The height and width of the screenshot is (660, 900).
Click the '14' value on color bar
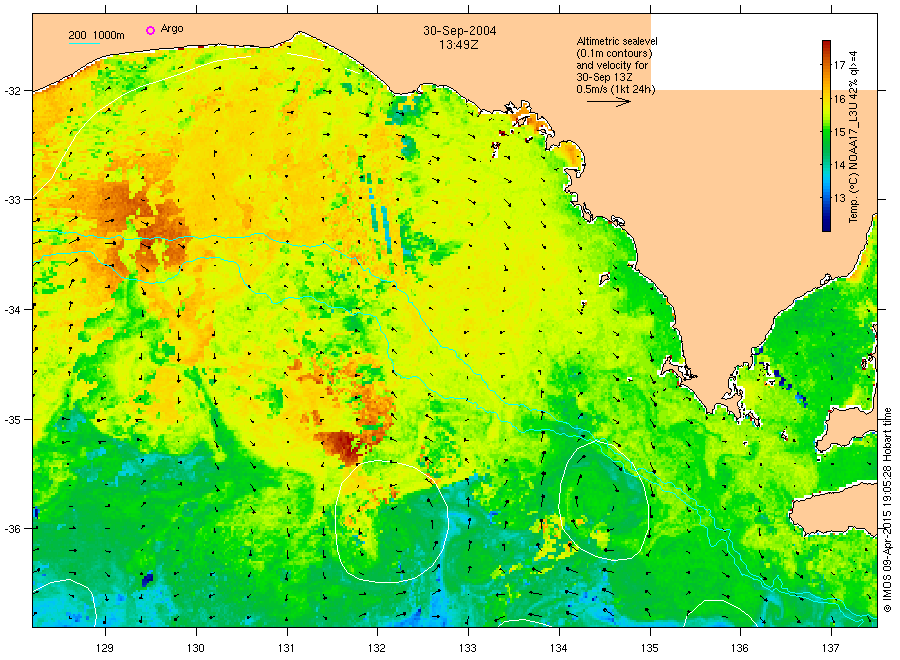pos(839,165)
